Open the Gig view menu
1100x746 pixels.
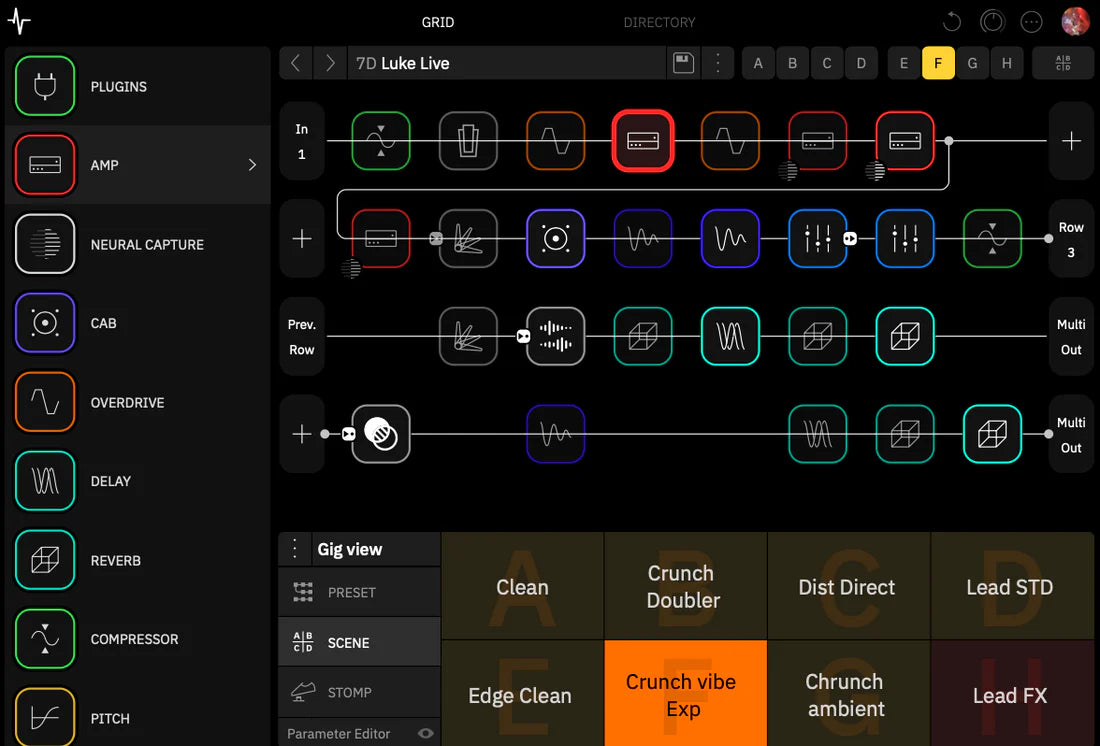point(295,548)
